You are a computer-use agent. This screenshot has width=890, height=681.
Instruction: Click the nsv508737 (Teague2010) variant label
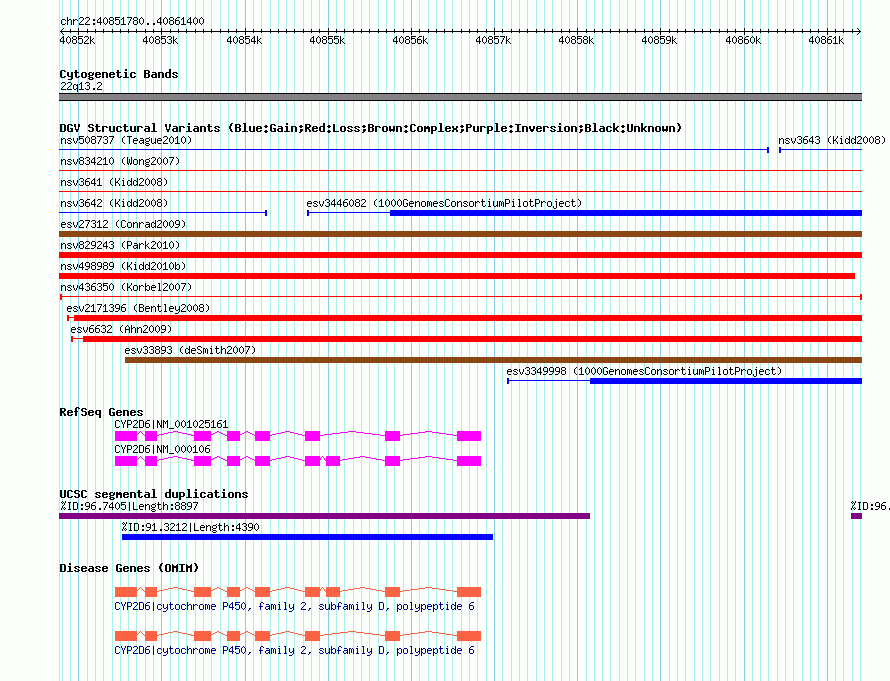[x=126, y=140]
